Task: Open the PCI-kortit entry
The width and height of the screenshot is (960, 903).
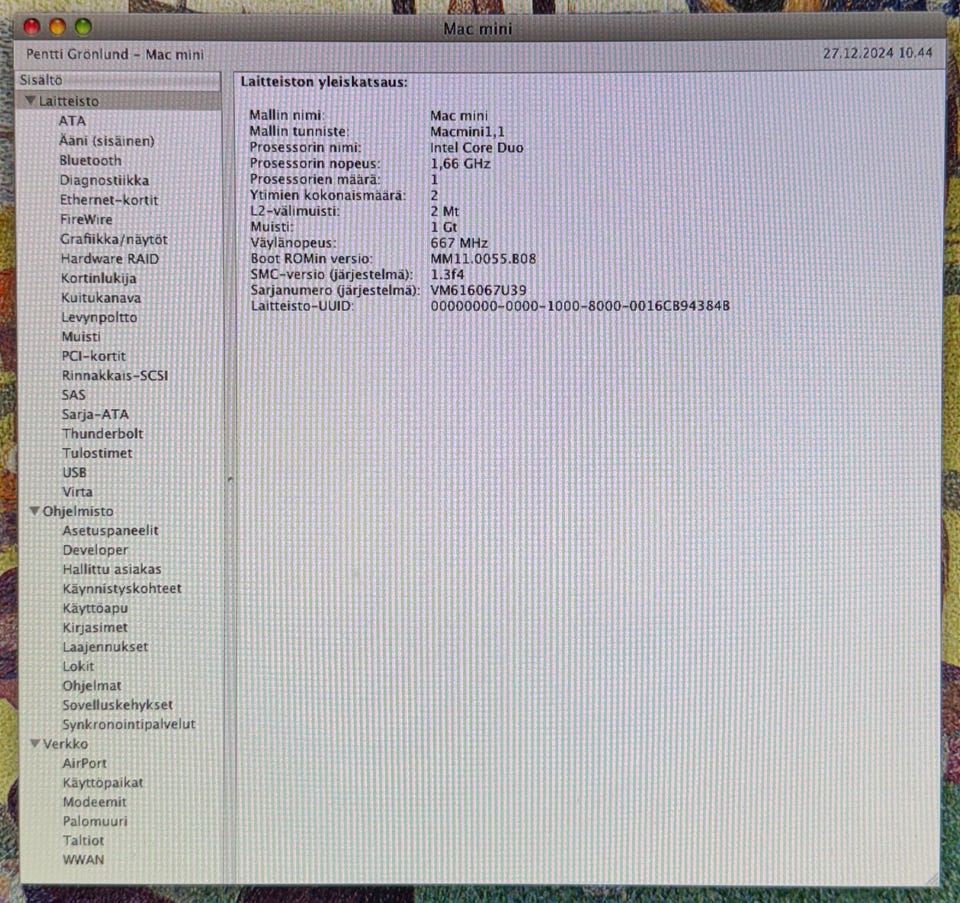Action: (x=94, y=356)
